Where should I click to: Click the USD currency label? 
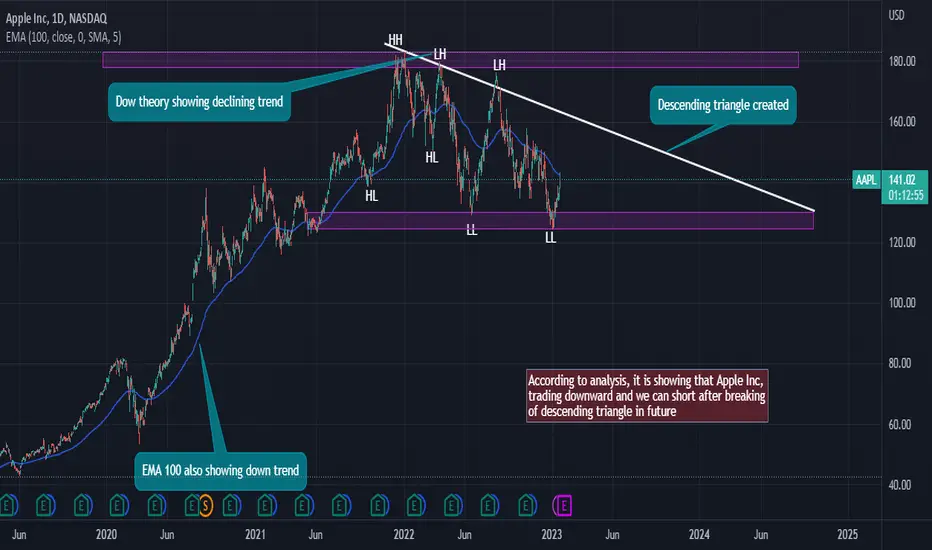pos(896,15)
